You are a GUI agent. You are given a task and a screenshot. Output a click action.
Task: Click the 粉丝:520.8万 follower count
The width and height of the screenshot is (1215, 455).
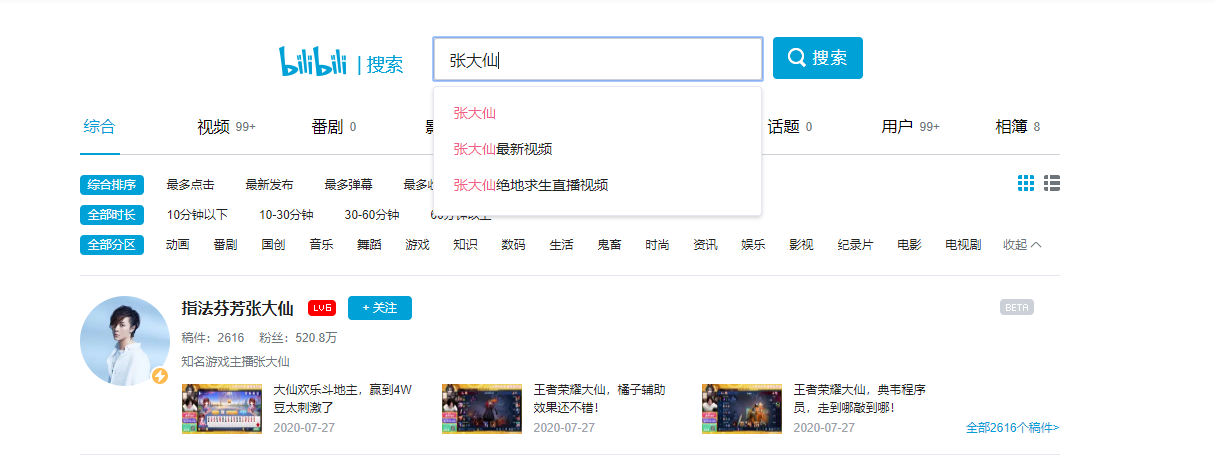(298, 338)
